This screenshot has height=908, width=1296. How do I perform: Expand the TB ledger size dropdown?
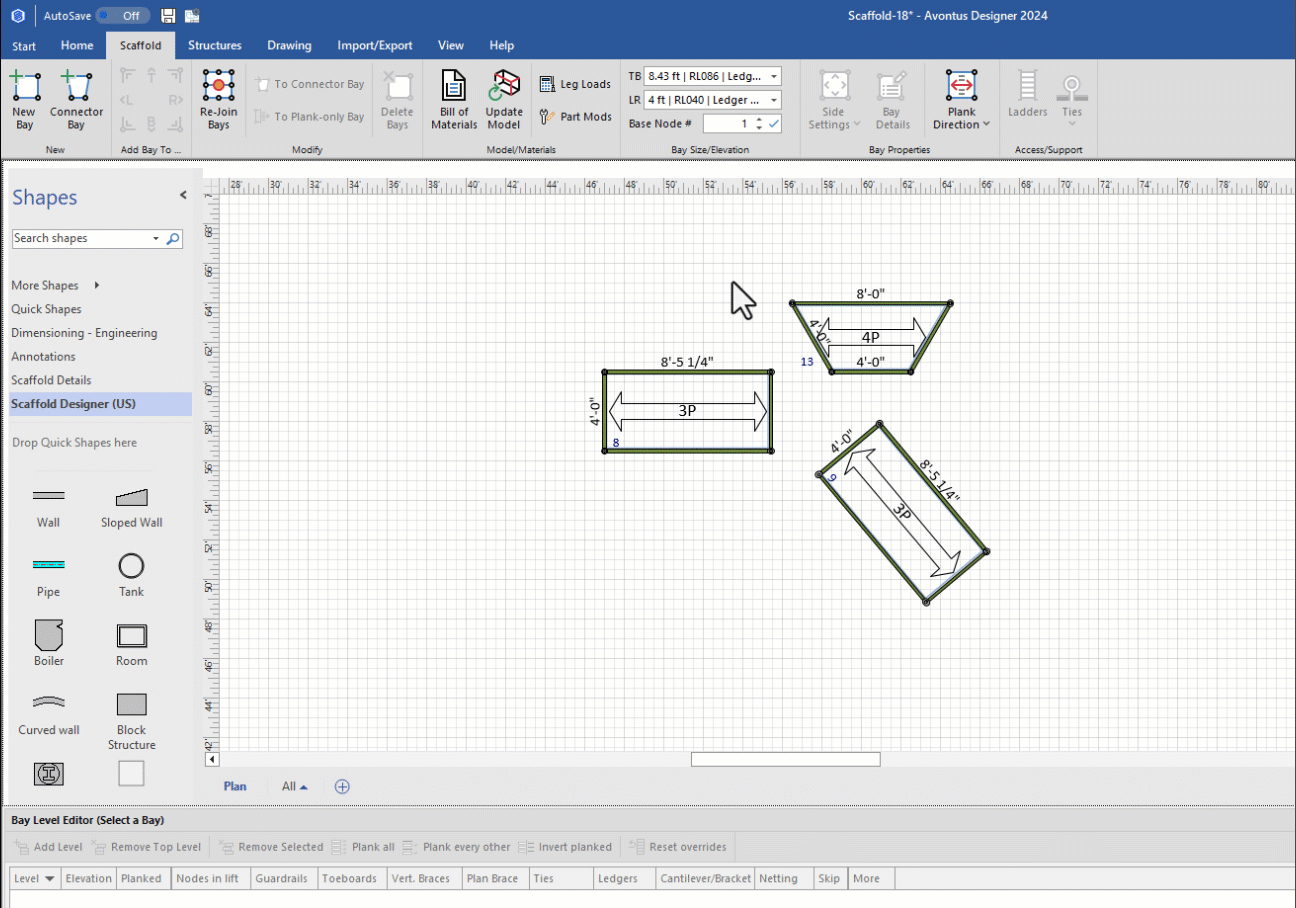coord(774,76)
